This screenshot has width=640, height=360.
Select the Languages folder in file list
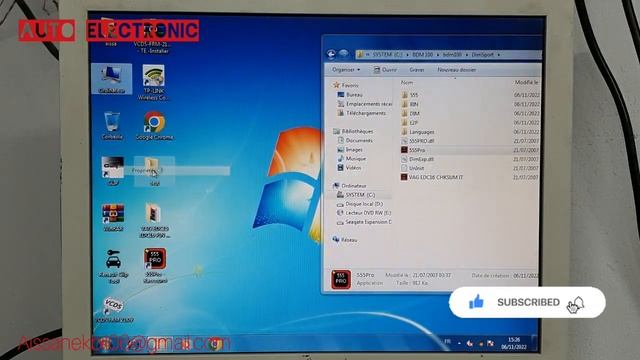click(418, 132)
